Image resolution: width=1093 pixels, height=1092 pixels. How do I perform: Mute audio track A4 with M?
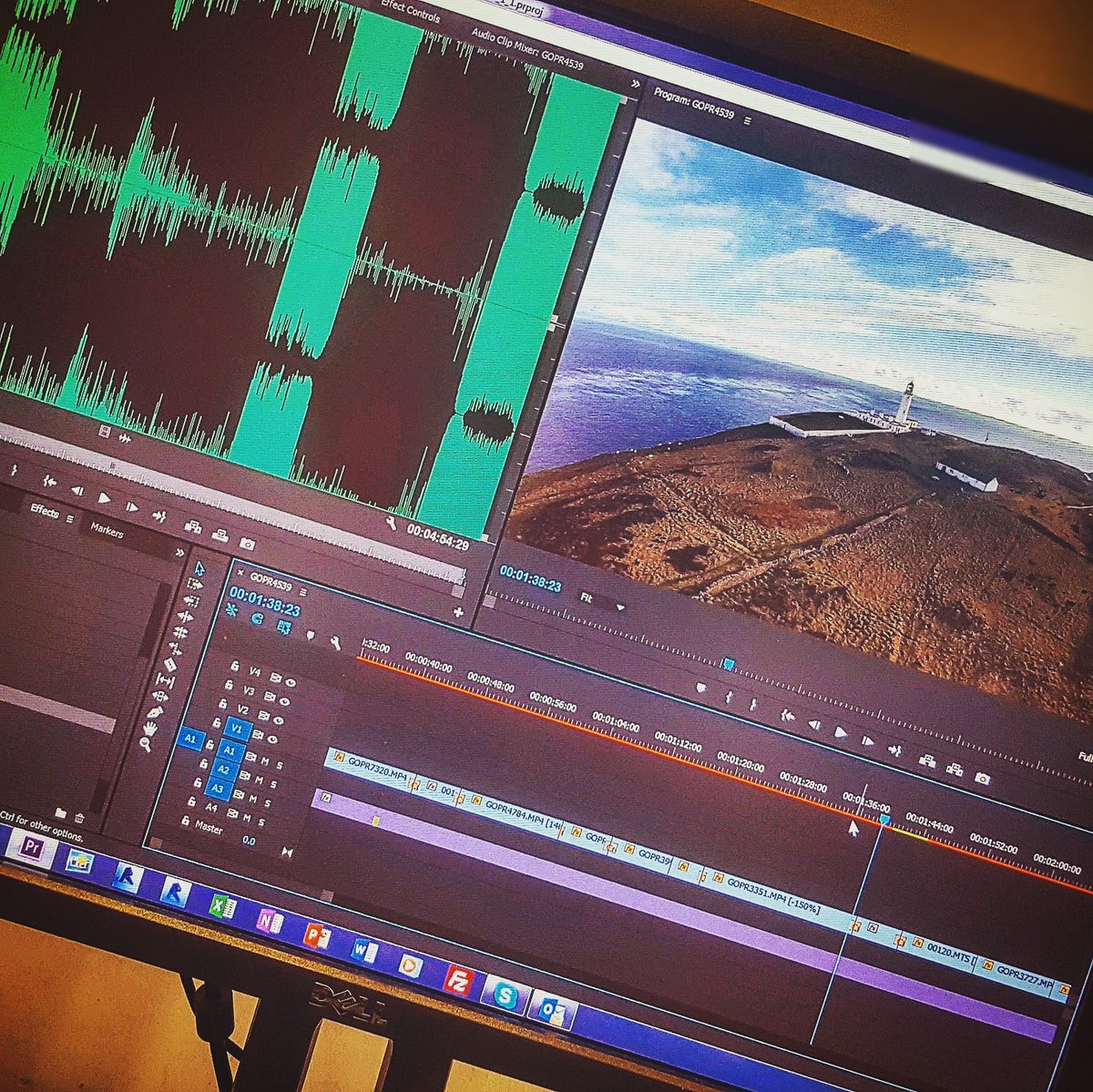click(247, 818)
